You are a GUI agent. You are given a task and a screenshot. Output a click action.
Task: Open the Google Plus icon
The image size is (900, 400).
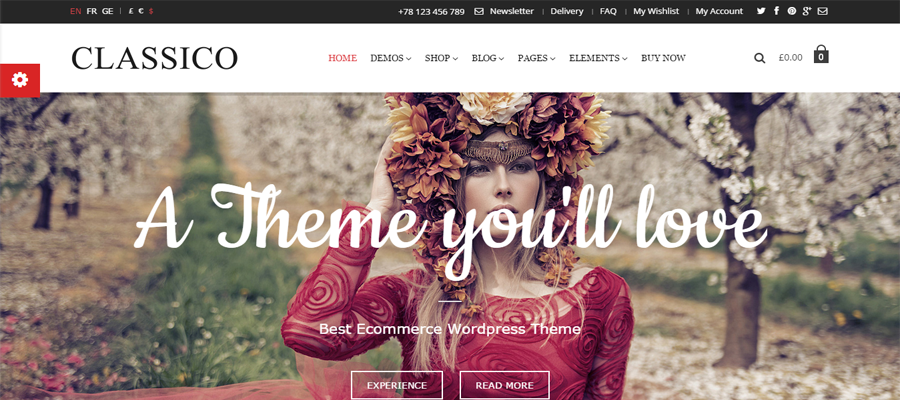click(807, 11)
